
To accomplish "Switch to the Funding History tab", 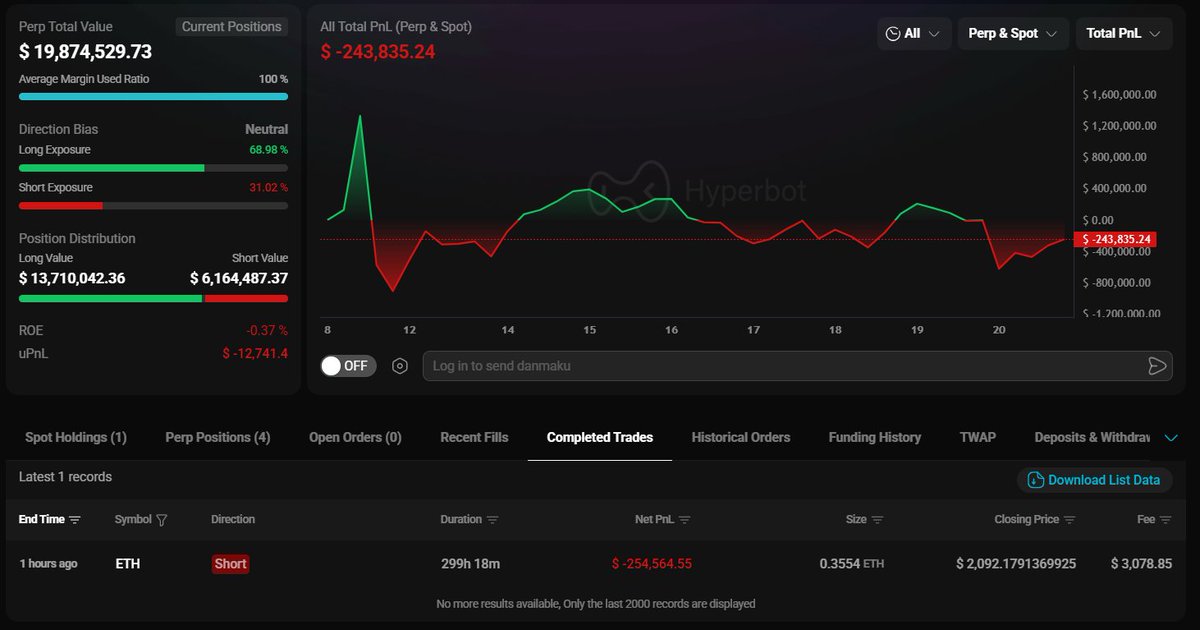I will point(874,438).
